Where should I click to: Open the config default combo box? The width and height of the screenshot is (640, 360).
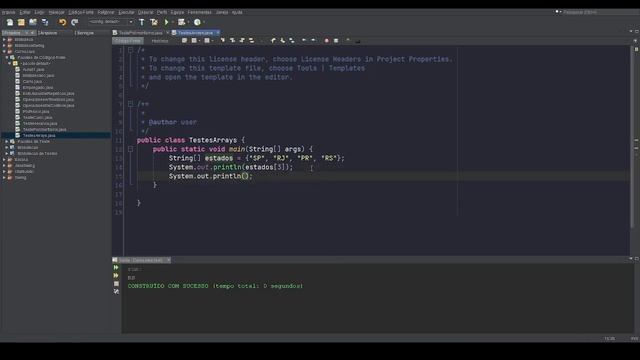click(x=111, y=22)
